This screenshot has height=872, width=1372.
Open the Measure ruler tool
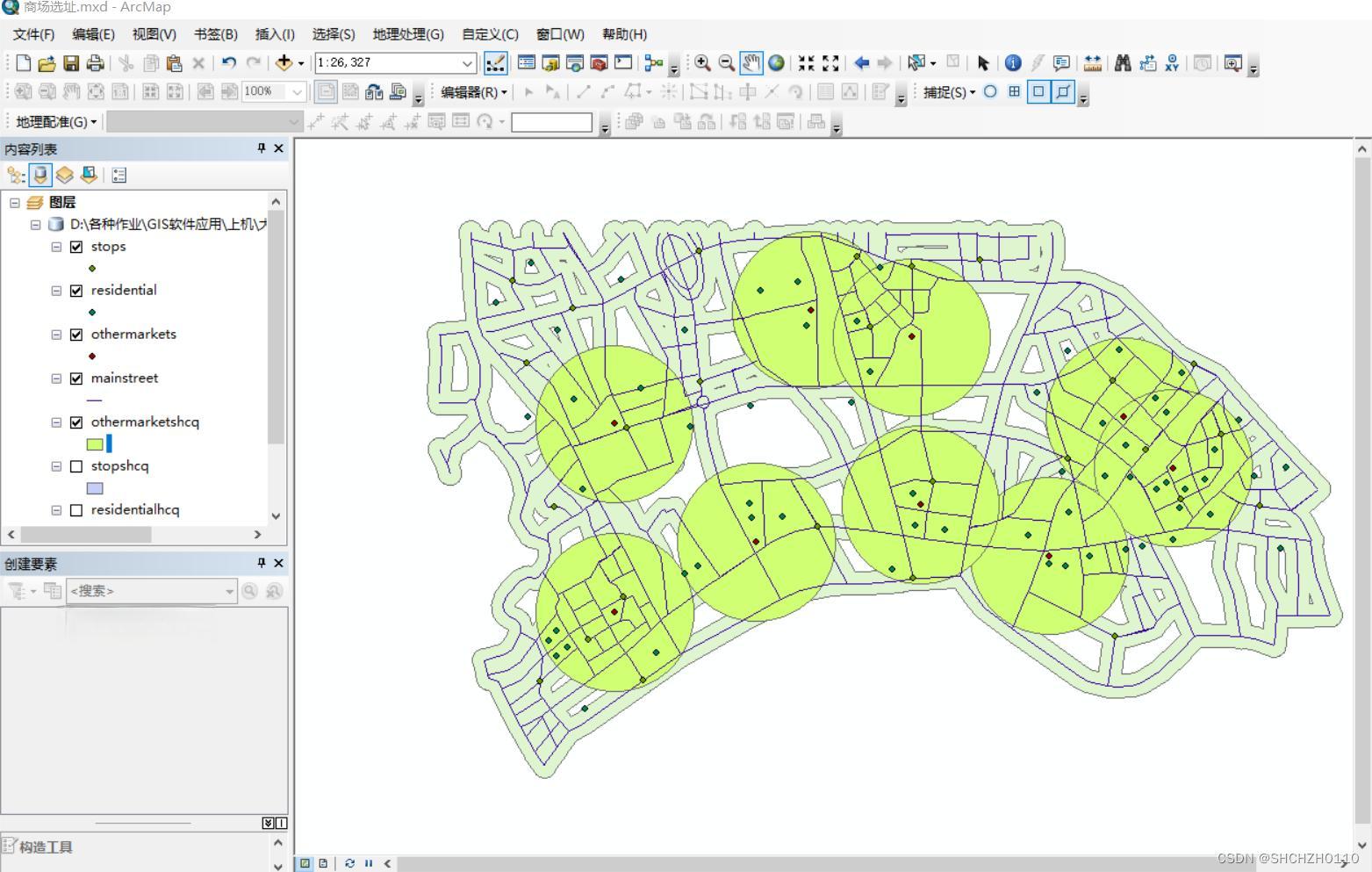(x=1092, y=63)
